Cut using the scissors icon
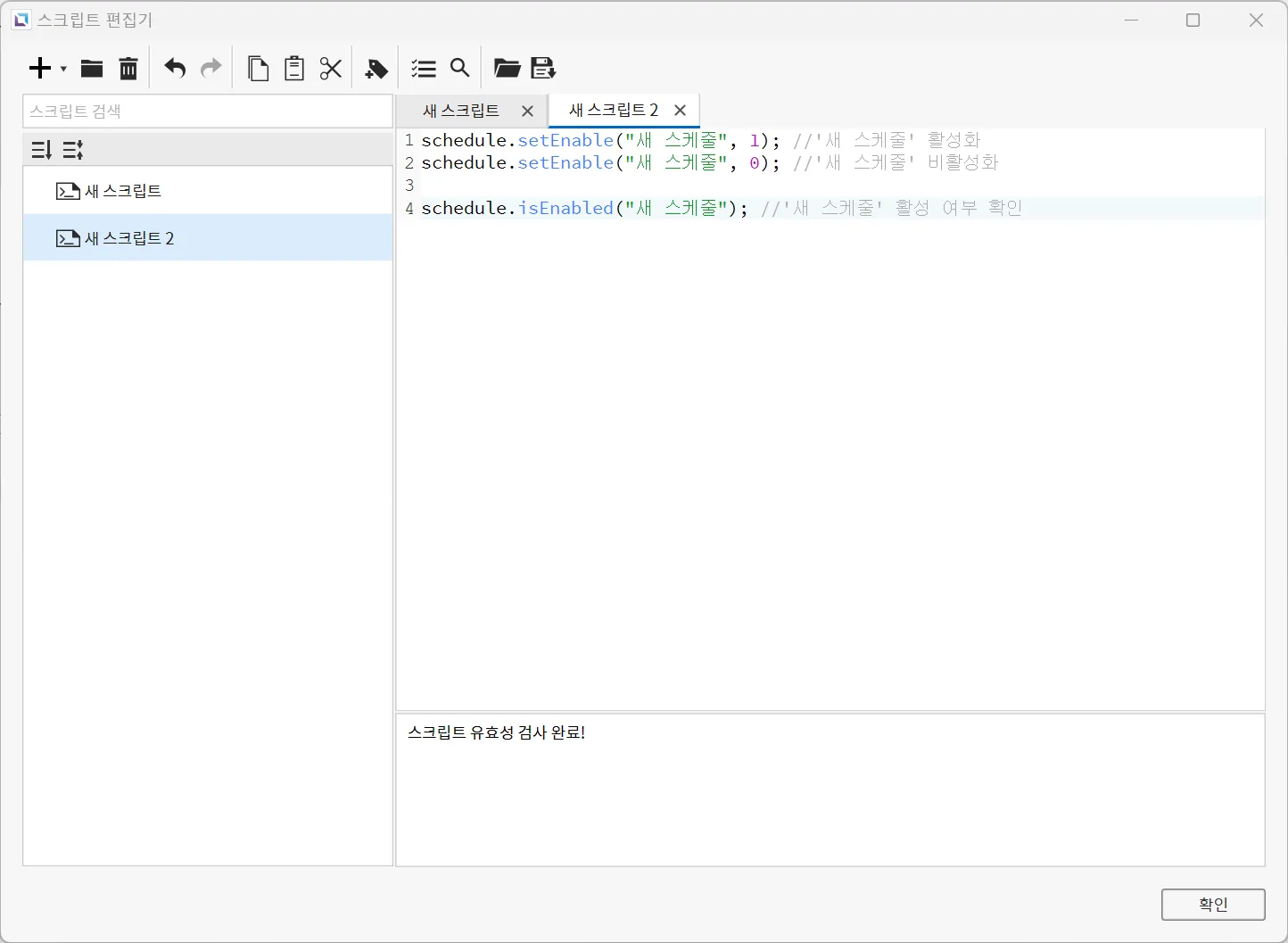 [x=331, y=69]
